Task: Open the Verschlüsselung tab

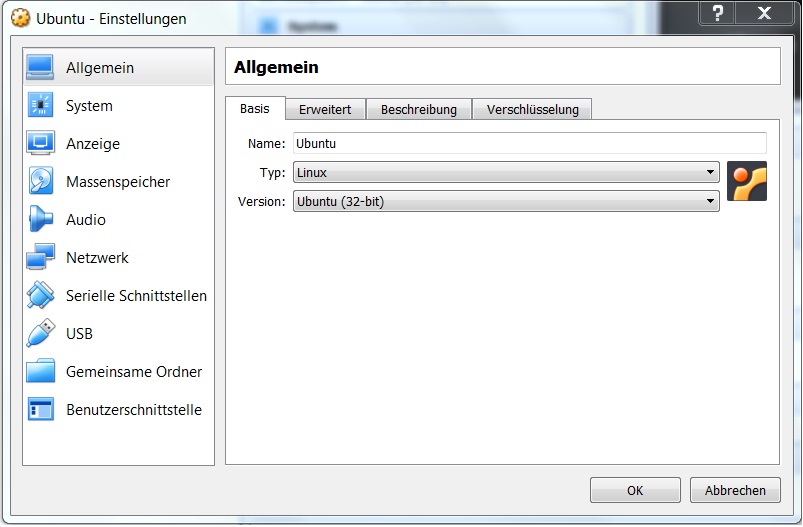Action: pyautogui.click(x=533, y=110)
